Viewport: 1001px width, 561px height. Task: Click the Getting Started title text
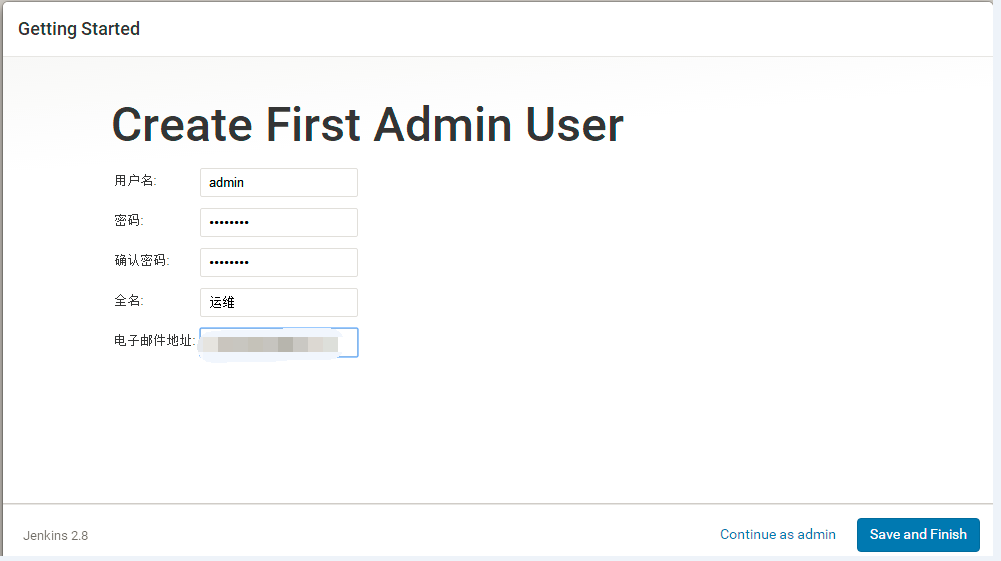pyautogui.click(x=79, y=29)
